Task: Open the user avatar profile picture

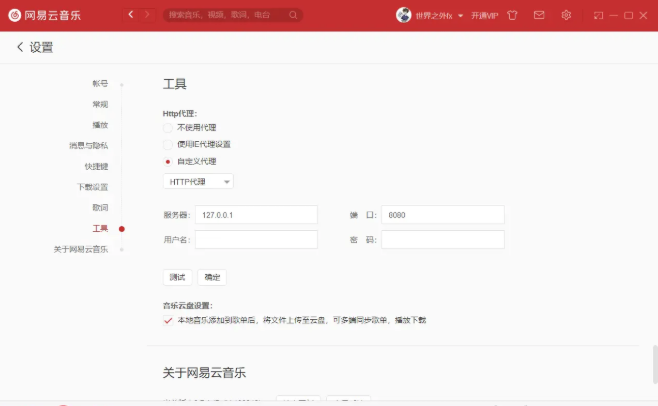Action: pyautogui.click(x=403, y=15)
